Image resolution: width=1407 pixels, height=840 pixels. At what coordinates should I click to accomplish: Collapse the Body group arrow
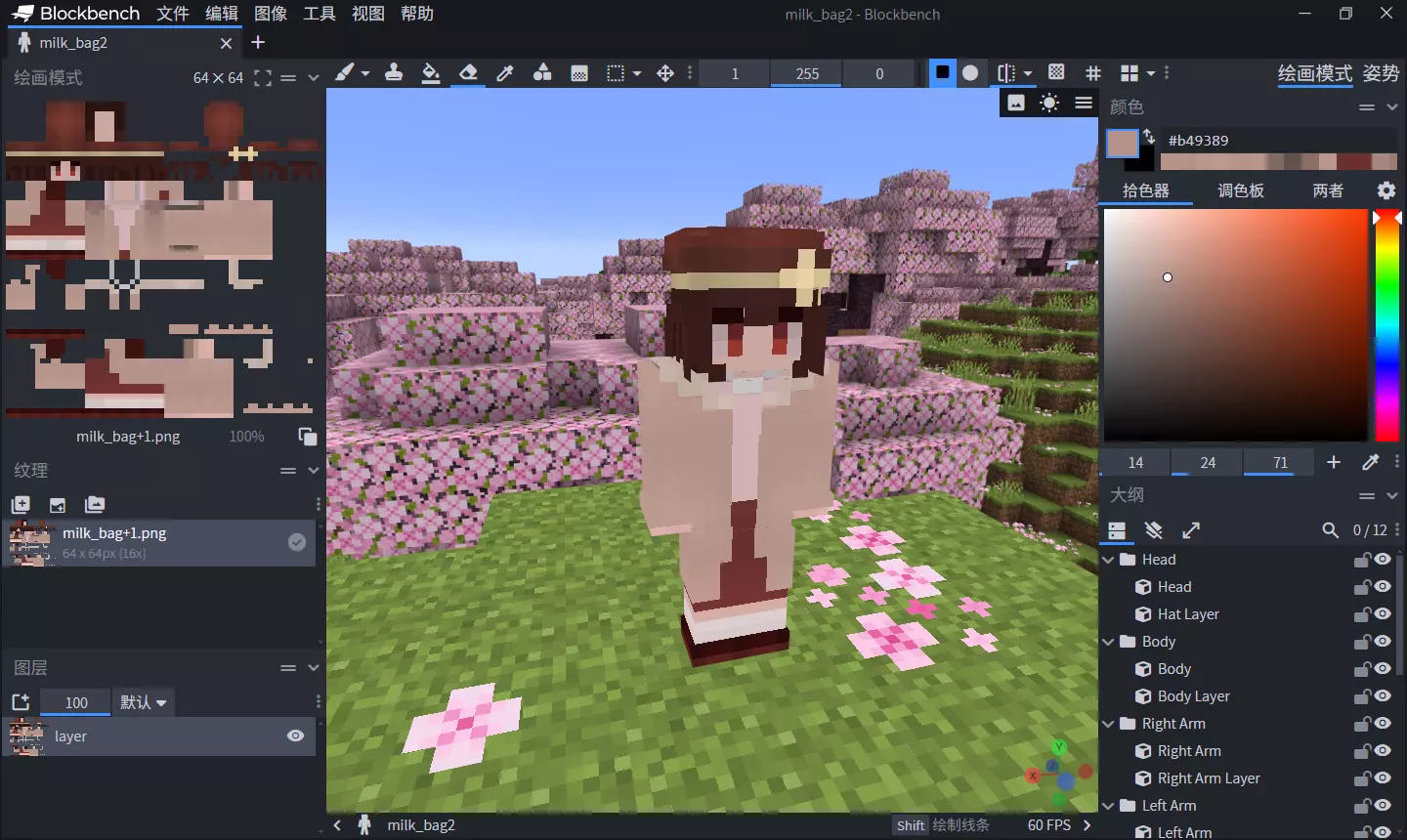click(x=1109, y=642)
